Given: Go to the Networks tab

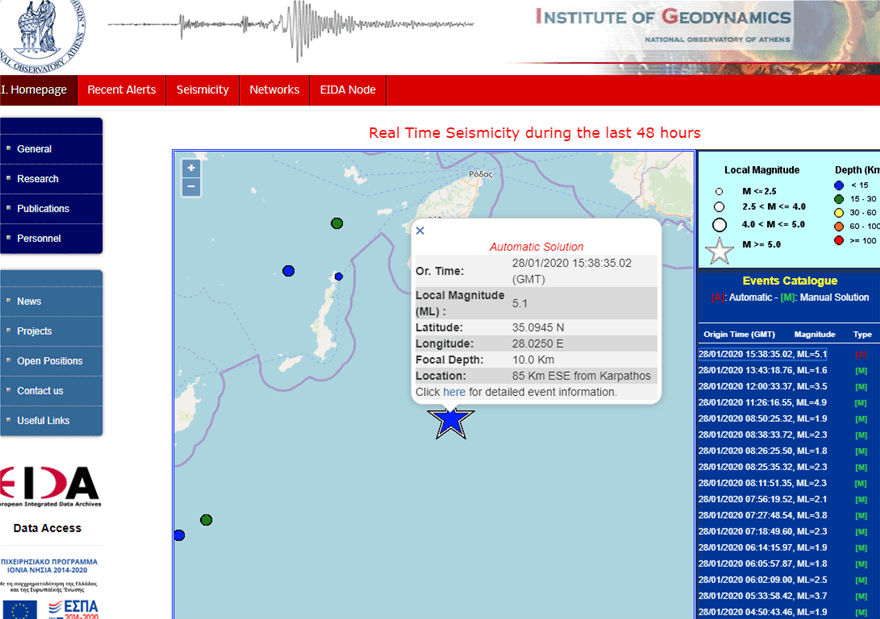Looking at the screenshot, I should [x=274, y=90].
